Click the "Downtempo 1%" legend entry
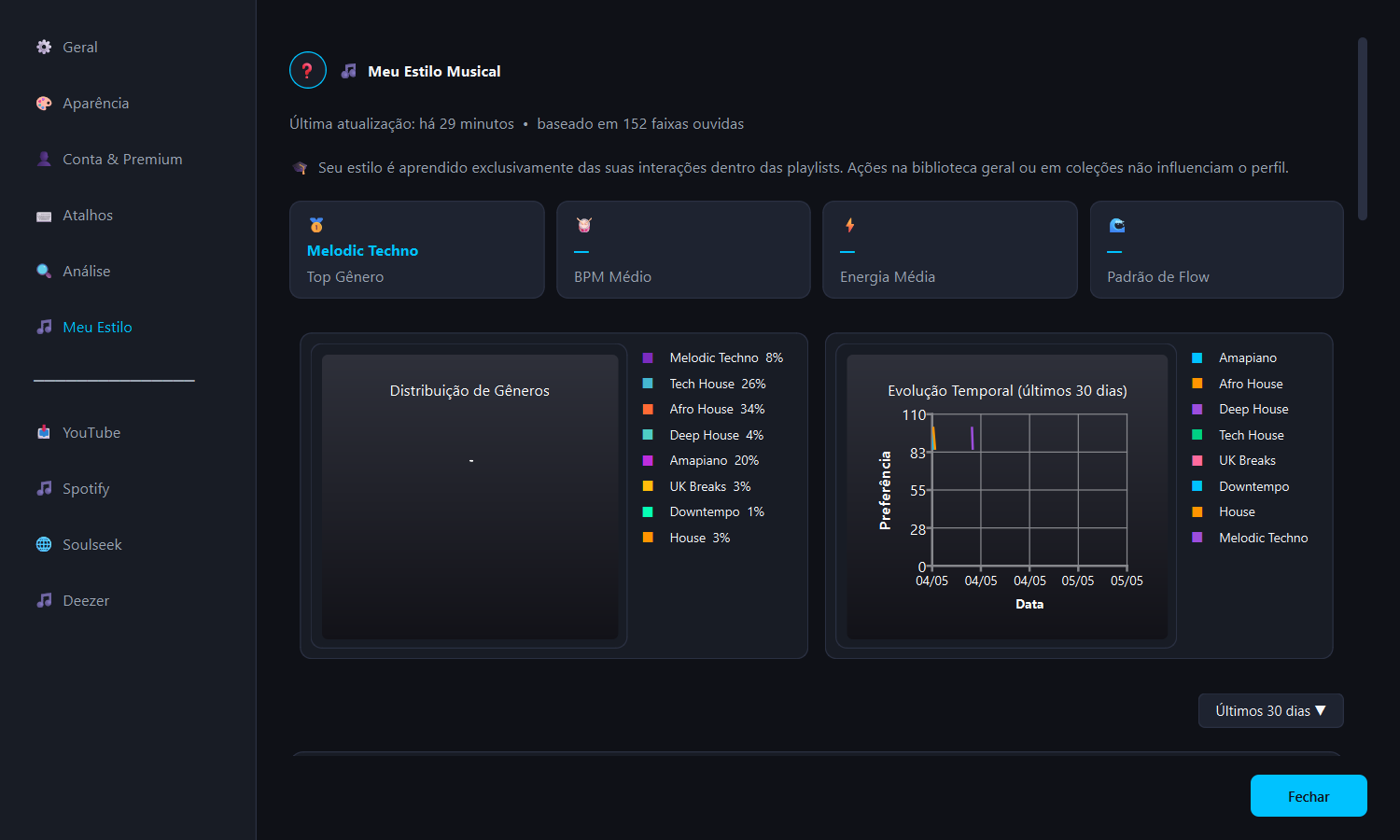The image size is (1400, 840). click(717, 511)
